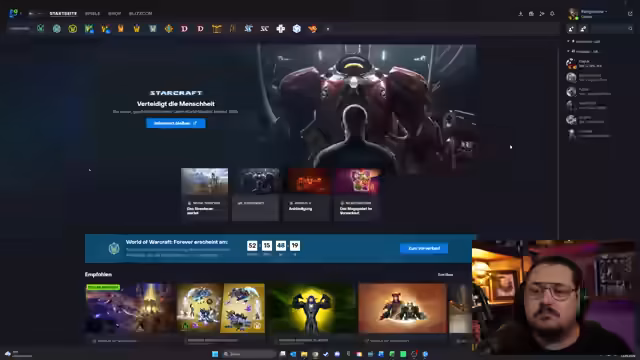Open Windows taskbar search box

coord(249,354)
